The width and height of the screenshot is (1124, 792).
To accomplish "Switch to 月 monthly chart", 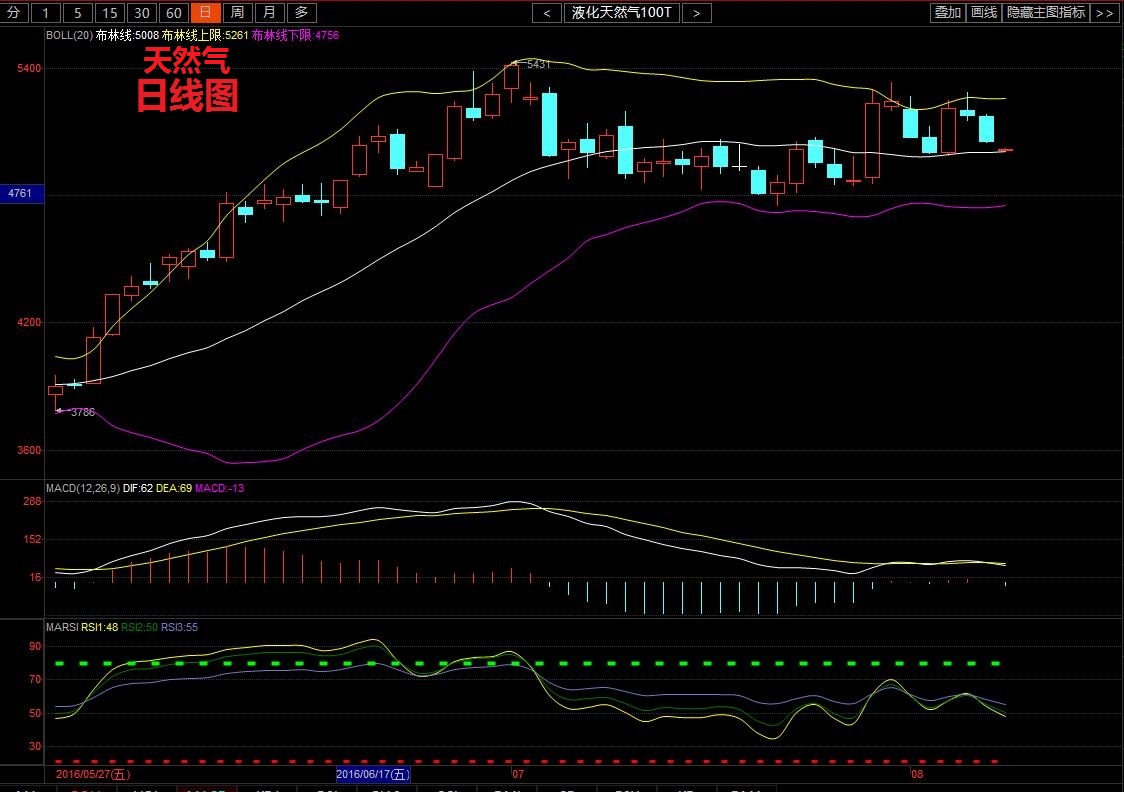I will click(269, 12).
